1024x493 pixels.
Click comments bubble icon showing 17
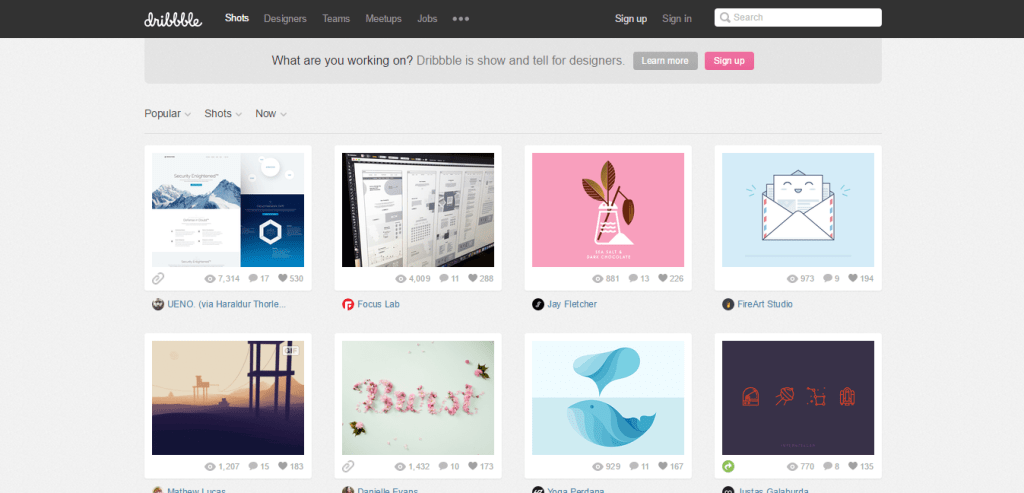click(x=254, y=278)
